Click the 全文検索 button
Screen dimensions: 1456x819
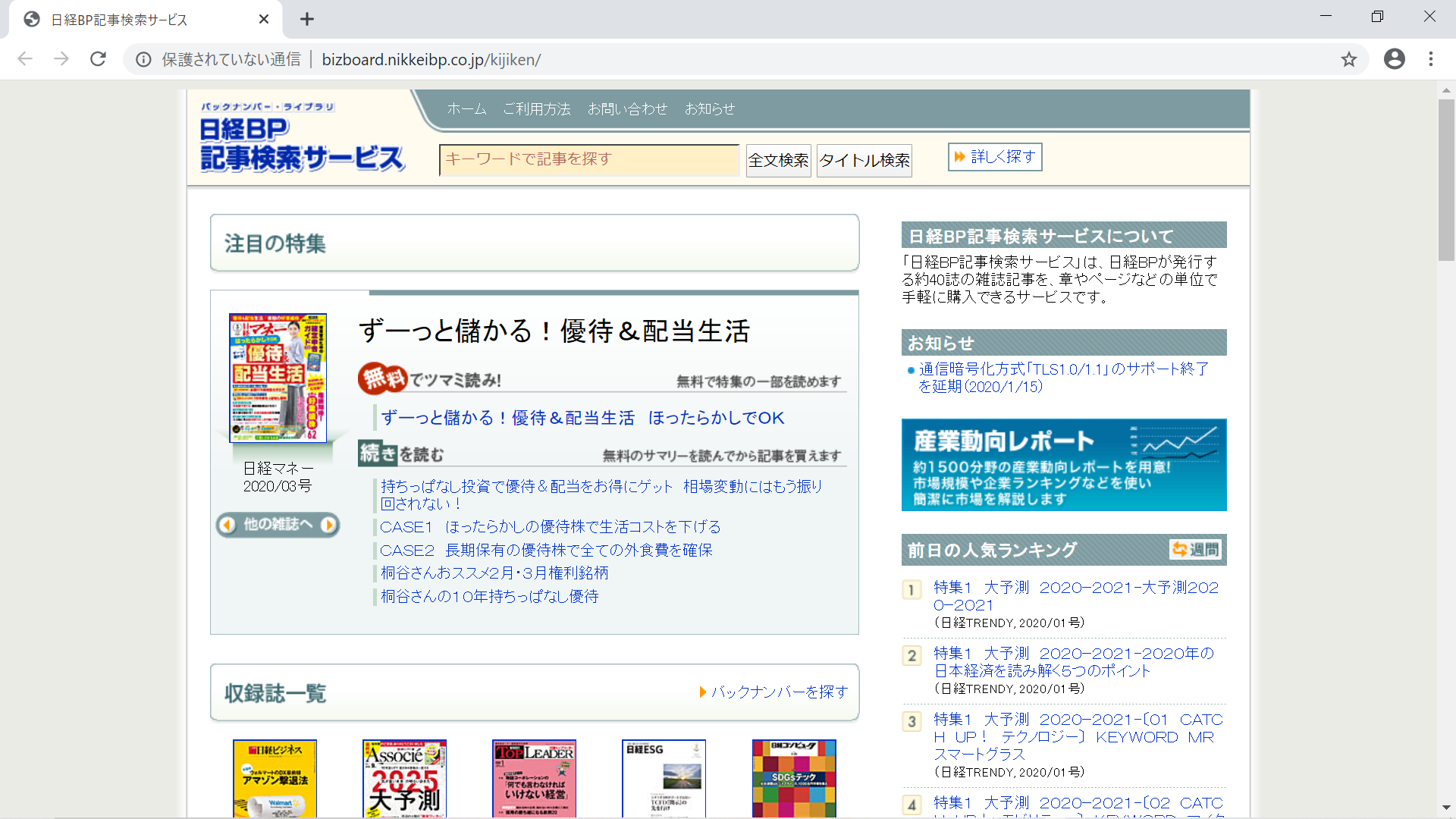(x=778, y=161)
